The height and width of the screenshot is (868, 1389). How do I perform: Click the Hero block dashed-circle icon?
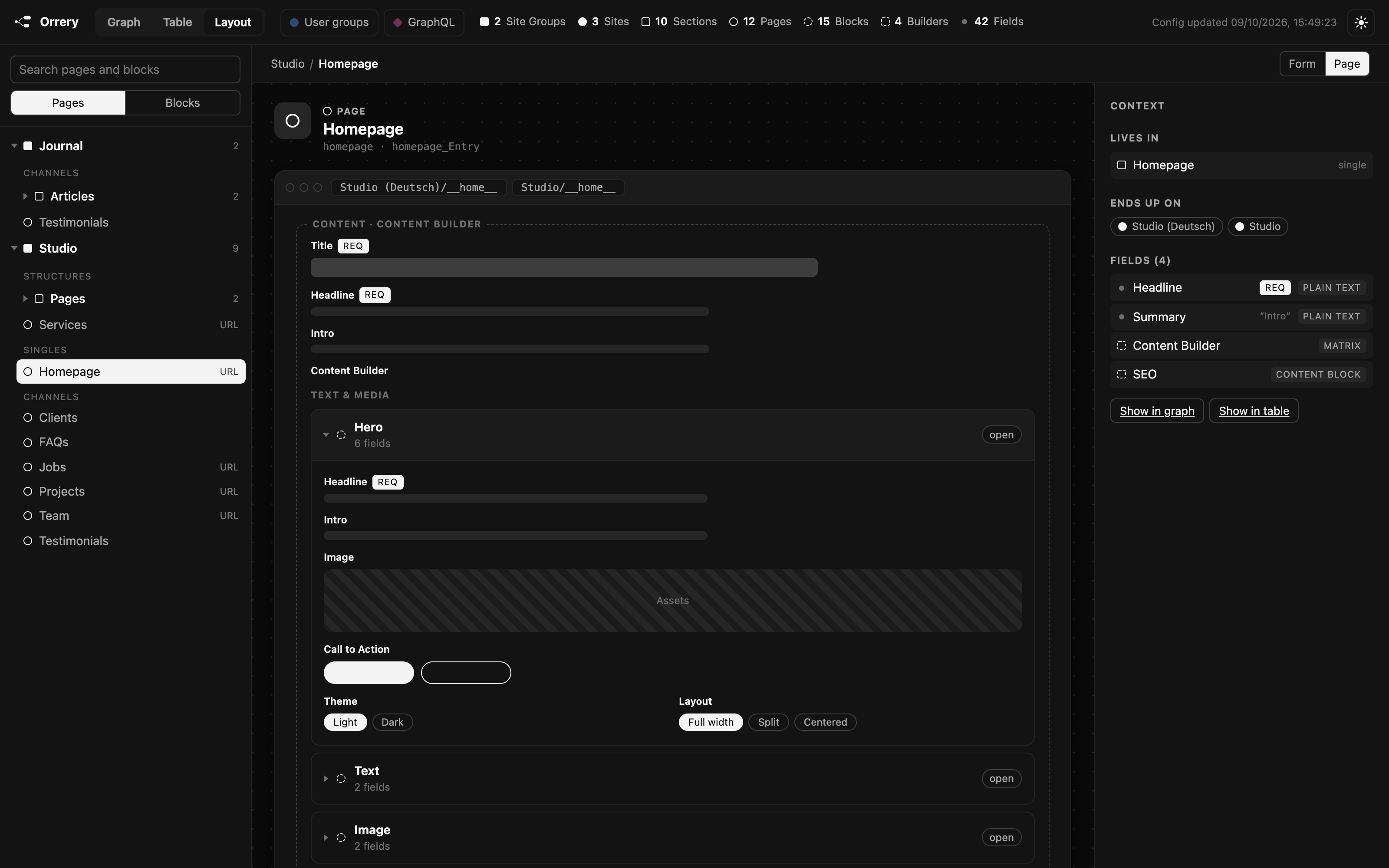click(341, 434)
